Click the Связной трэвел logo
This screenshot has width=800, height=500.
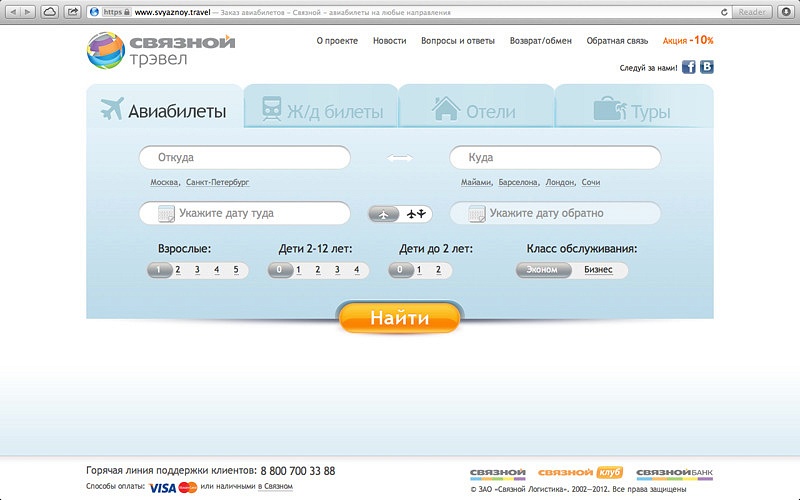(160, 49)
